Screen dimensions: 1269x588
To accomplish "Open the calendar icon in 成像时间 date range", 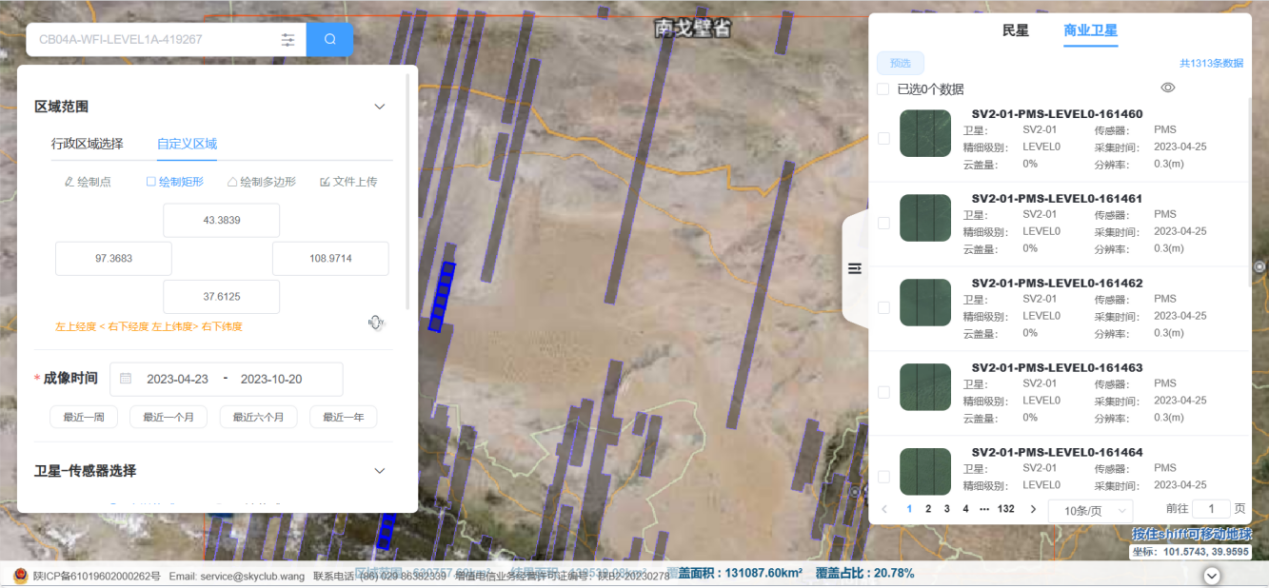I will [x=126, y=379].
